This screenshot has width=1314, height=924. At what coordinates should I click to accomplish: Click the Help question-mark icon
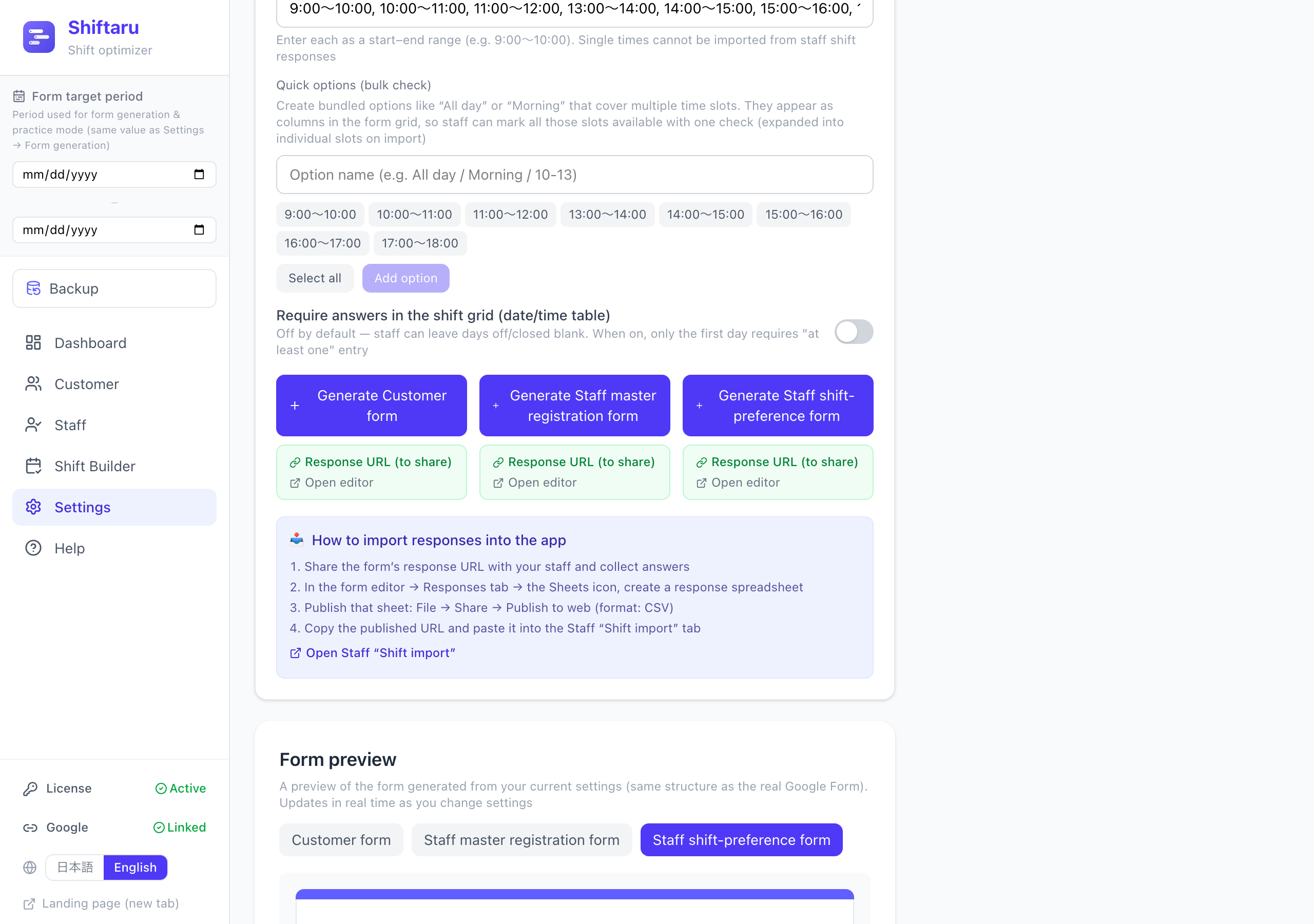(33, 548)
